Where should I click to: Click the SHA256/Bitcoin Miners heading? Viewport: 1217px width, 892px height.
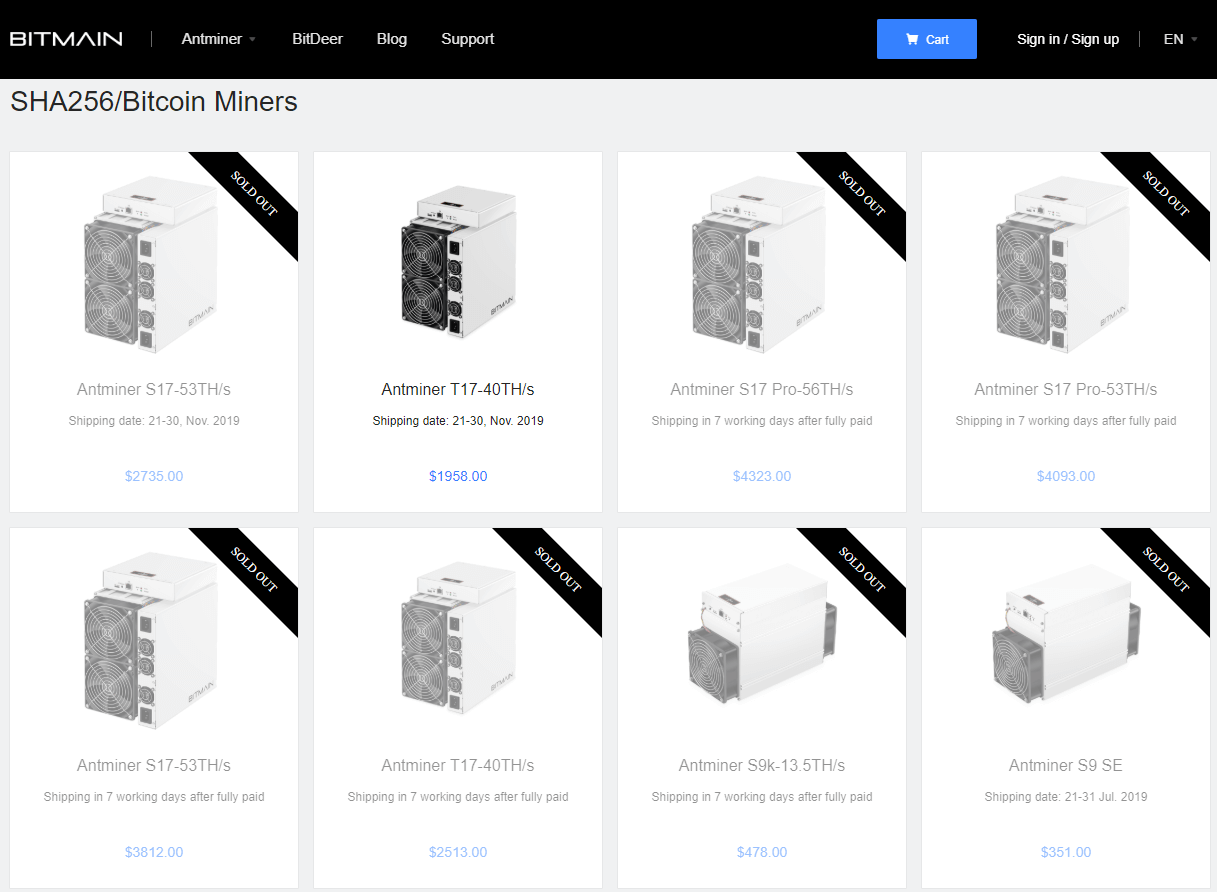154,101
